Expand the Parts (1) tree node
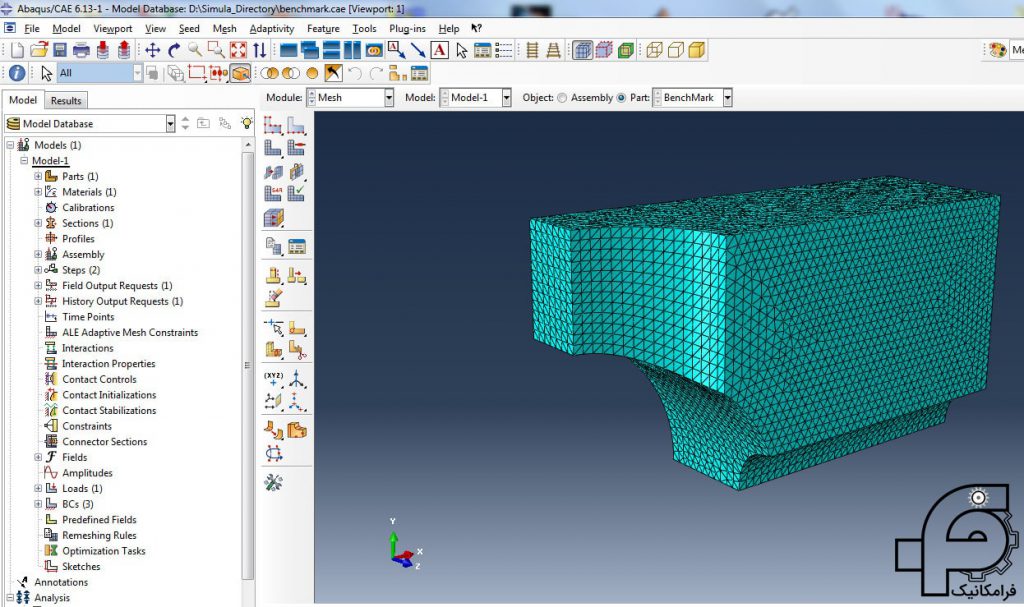The height and width of the screenshot is (607, 1024). tap(38, 176)
